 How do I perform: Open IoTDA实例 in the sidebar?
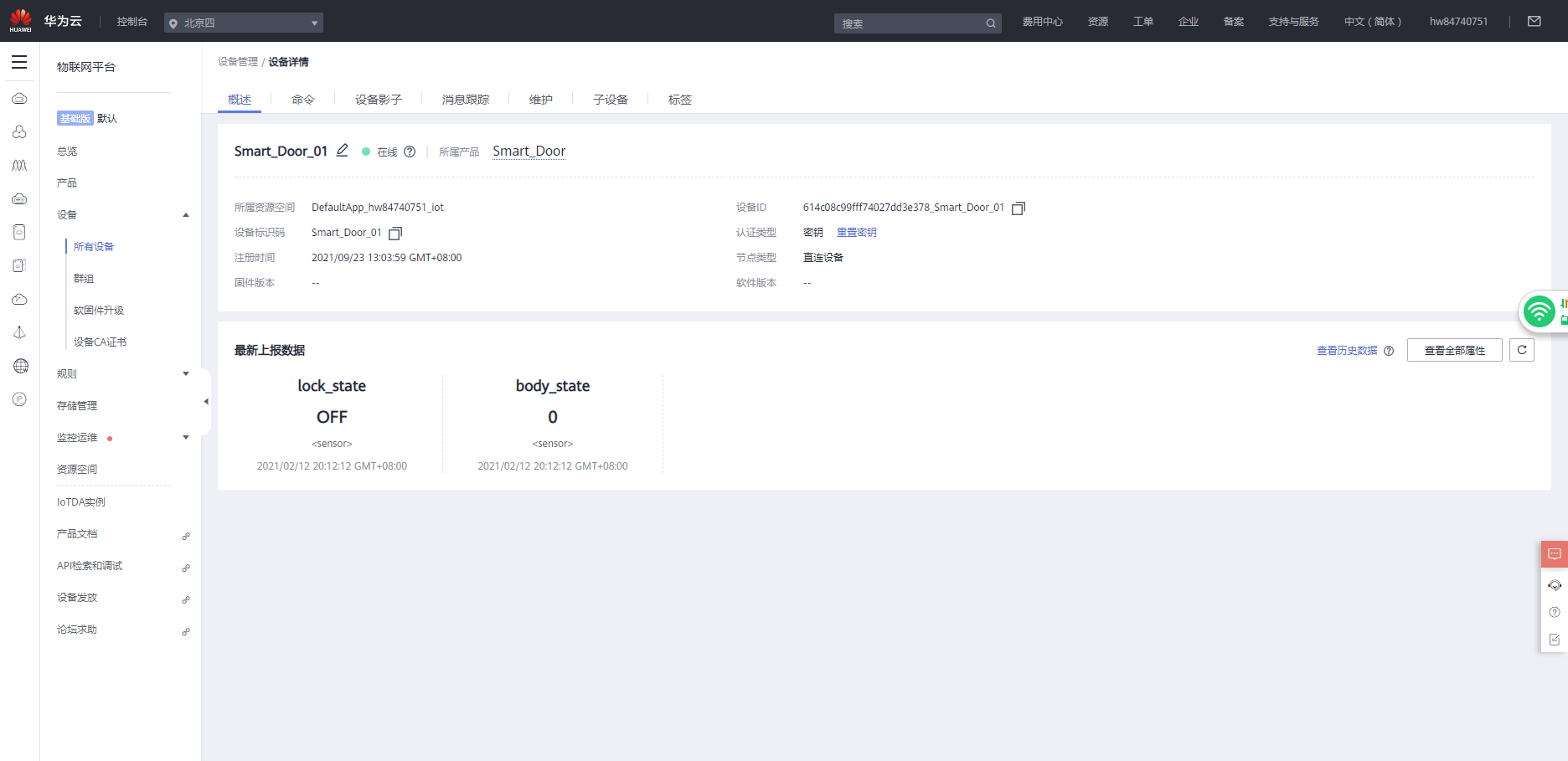[x=81, y=502]
